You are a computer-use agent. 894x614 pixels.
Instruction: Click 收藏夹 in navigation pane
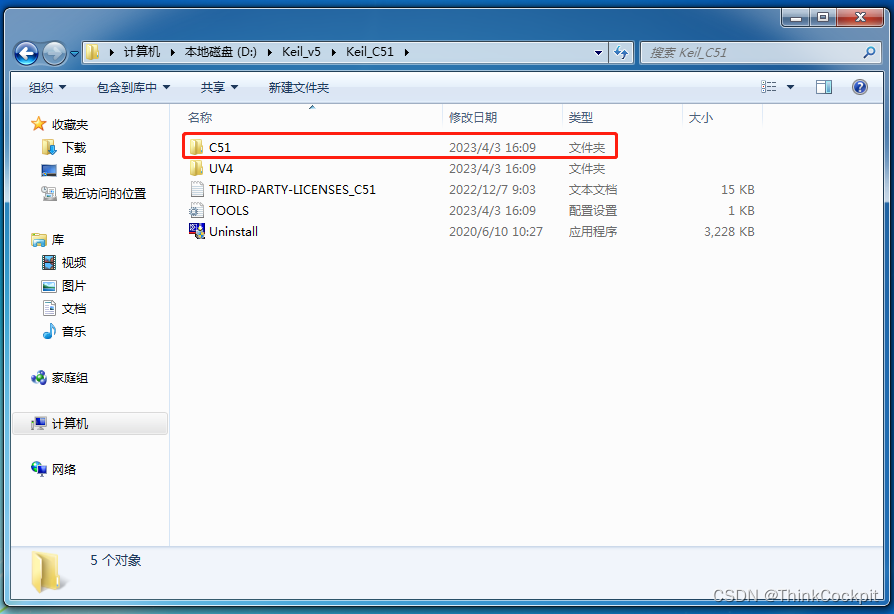tap(70, 124)
